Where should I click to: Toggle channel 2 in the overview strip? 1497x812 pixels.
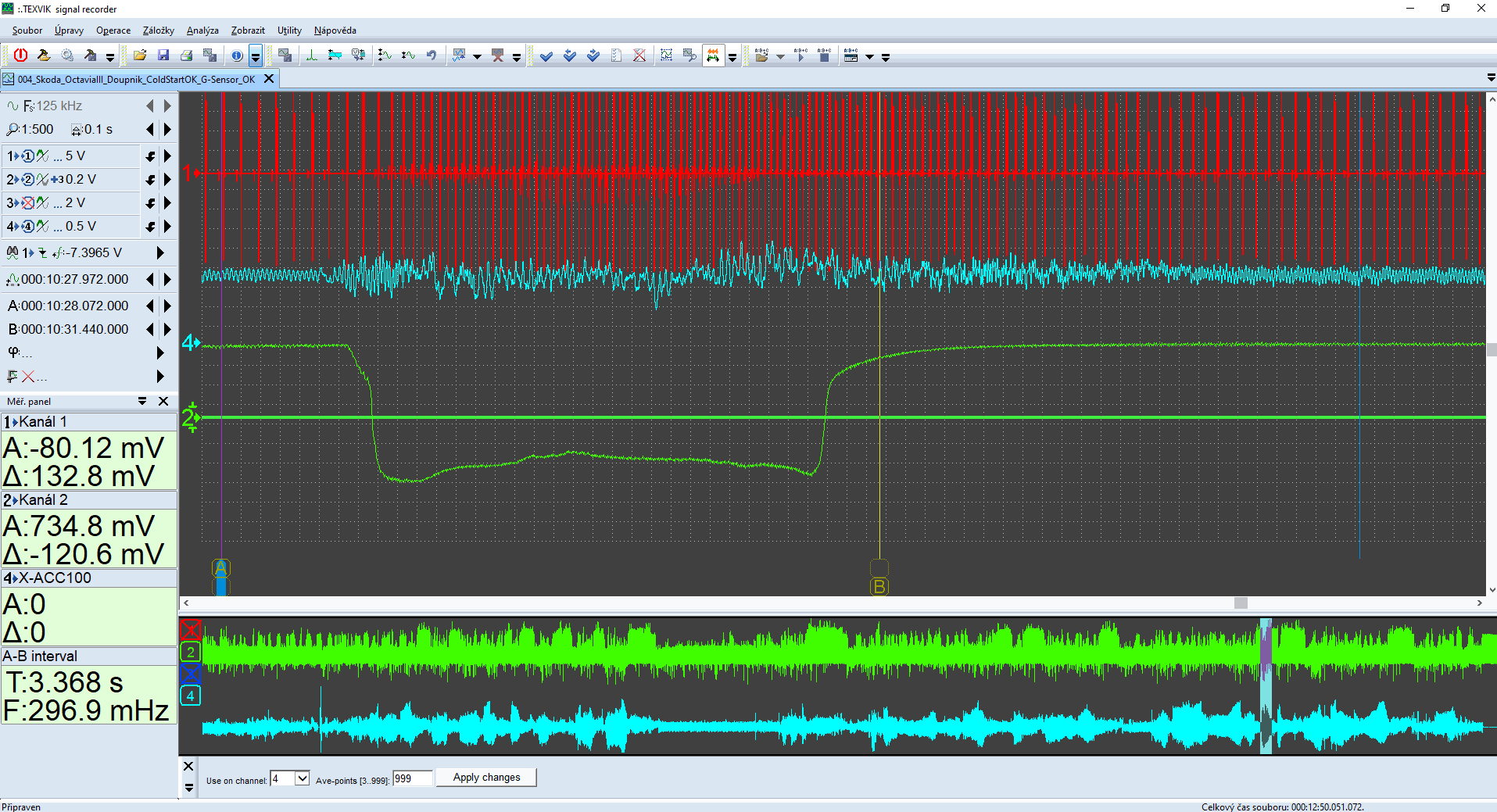[190, 652]
